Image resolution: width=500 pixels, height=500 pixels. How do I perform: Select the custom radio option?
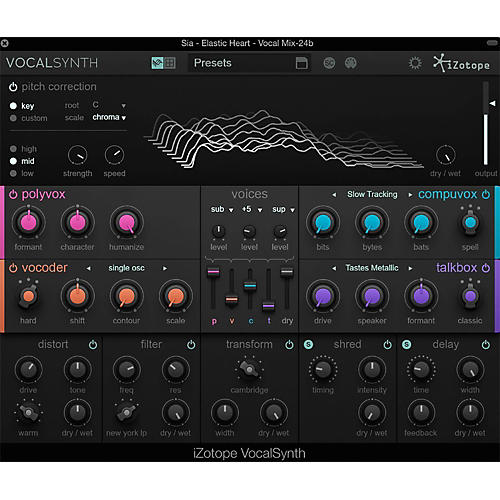point(13,118)
